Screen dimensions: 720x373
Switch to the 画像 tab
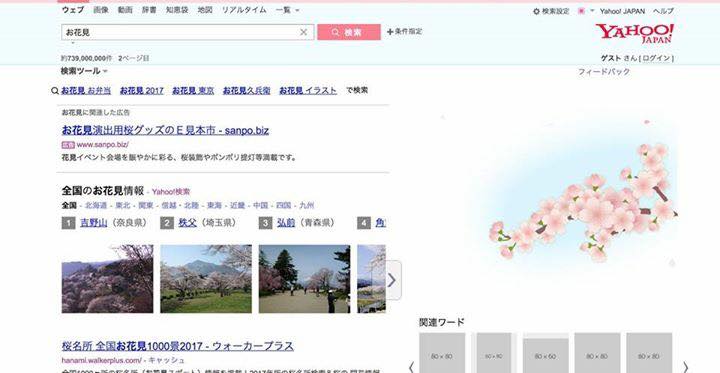101,10
